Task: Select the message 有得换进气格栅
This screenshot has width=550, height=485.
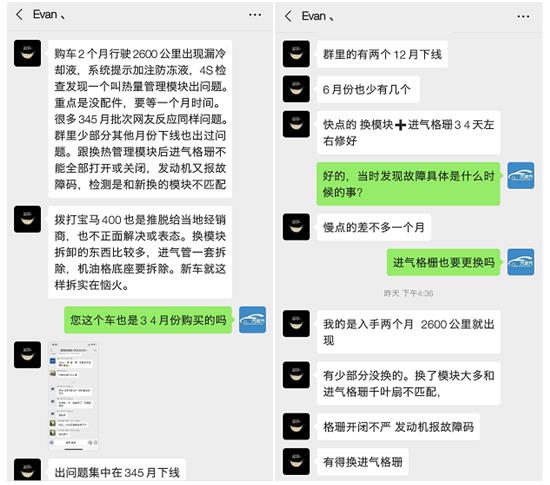Action: pos(363,462)
